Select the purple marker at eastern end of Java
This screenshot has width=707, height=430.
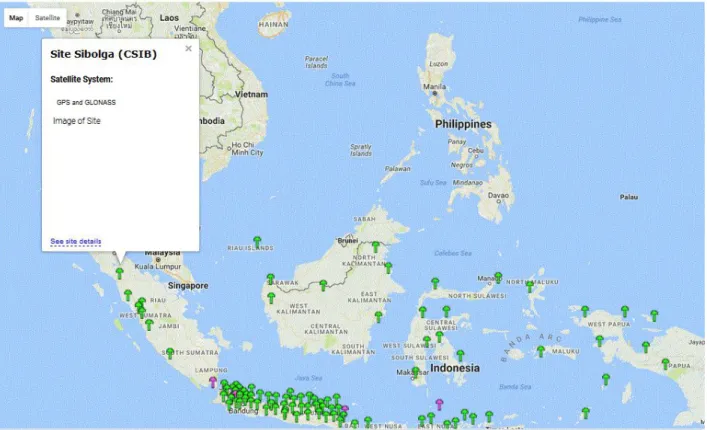point(345,409)
